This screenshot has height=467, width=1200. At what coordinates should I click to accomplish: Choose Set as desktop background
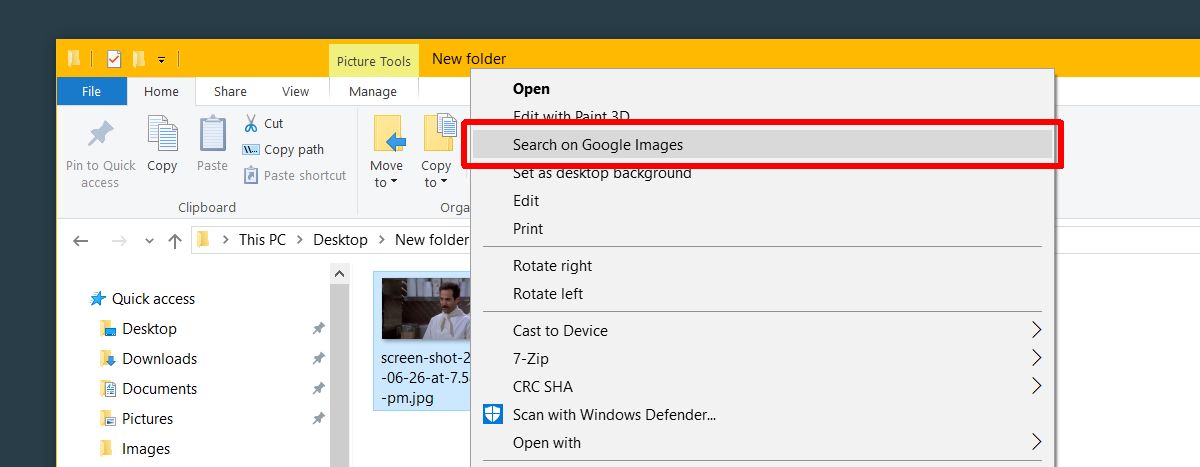(x=763, y=173)
